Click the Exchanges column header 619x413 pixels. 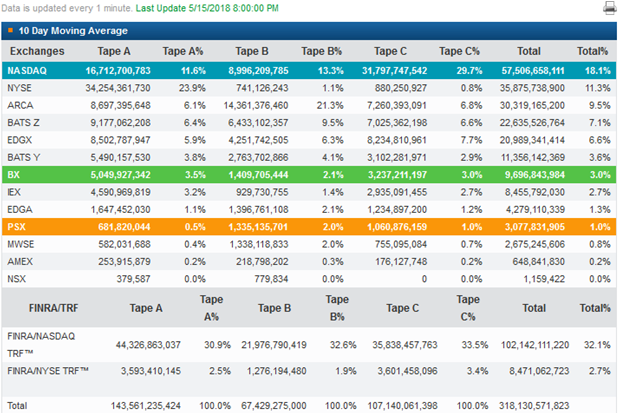click(37, 51)
